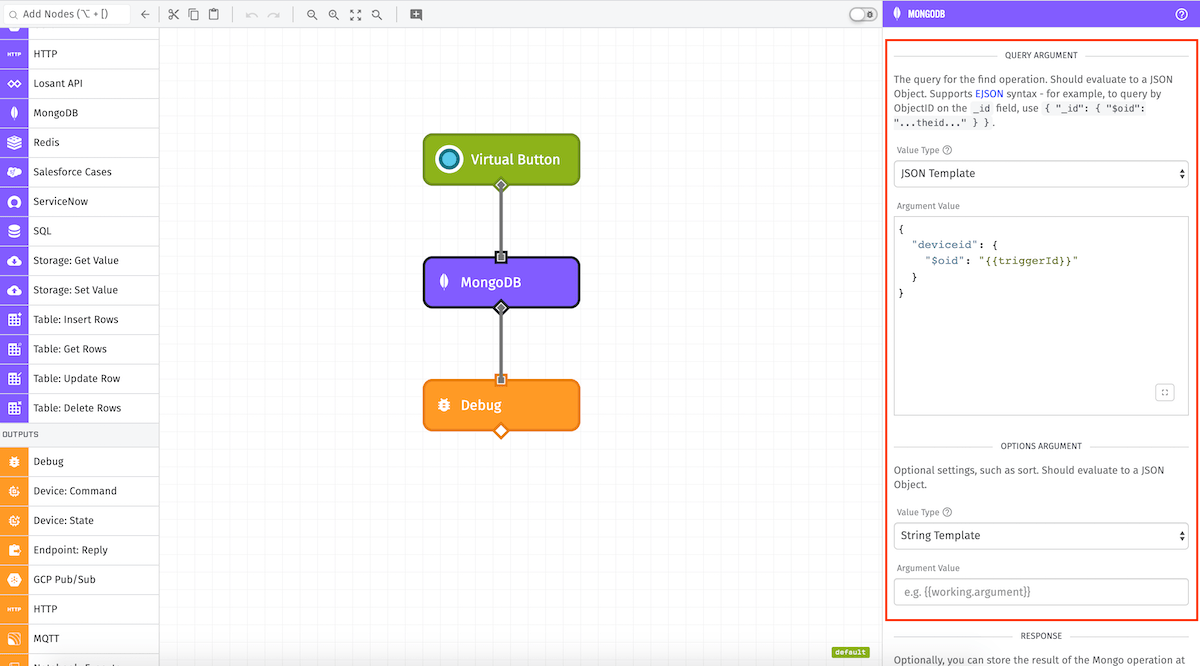Open Query Argument Value Type dropdown (JSON Template)
The width and height of the screenshot is (1200, 666).
click(1041, 173)
